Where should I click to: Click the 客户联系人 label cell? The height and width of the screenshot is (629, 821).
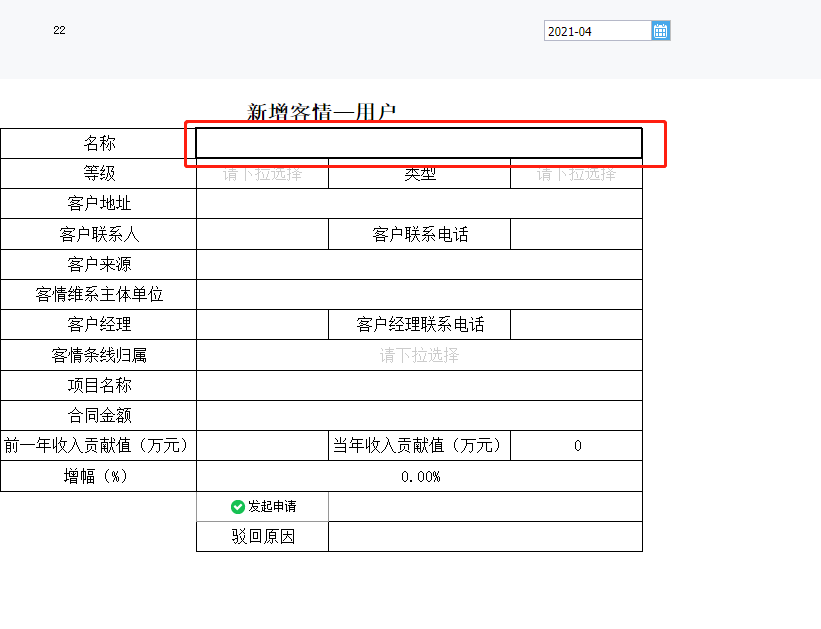coord(98,234)
